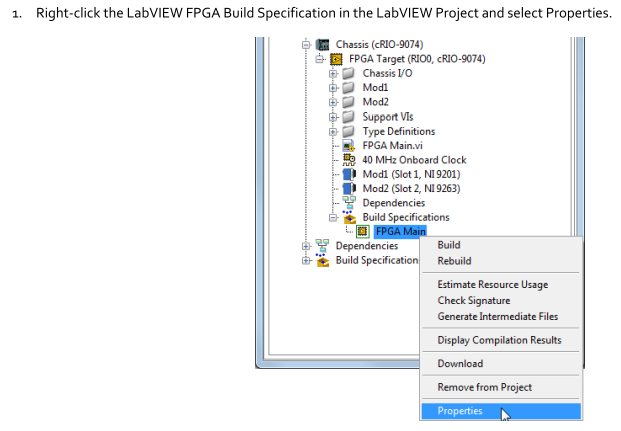Viewport: 621px width, 431px height.
Task: Select Generate Intermediate Files
Action: pos(501,317)
